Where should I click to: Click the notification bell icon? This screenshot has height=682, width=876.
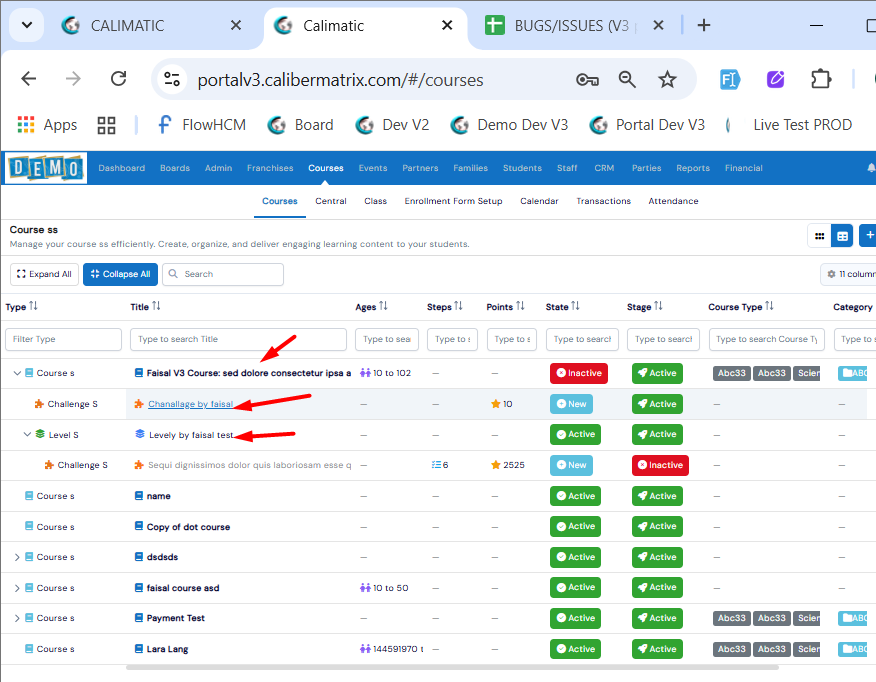click(870, 168)
